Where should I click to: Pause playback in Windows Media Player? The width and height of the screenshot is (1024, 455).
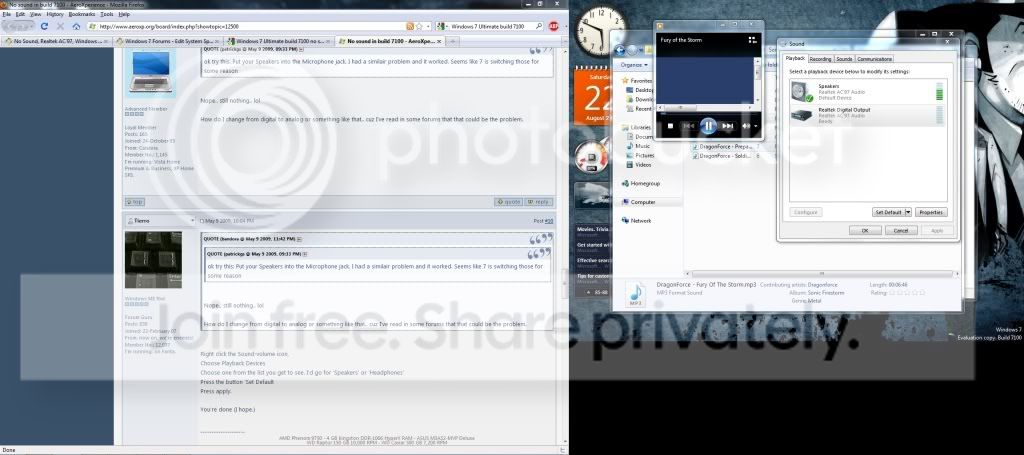[708, 125]
